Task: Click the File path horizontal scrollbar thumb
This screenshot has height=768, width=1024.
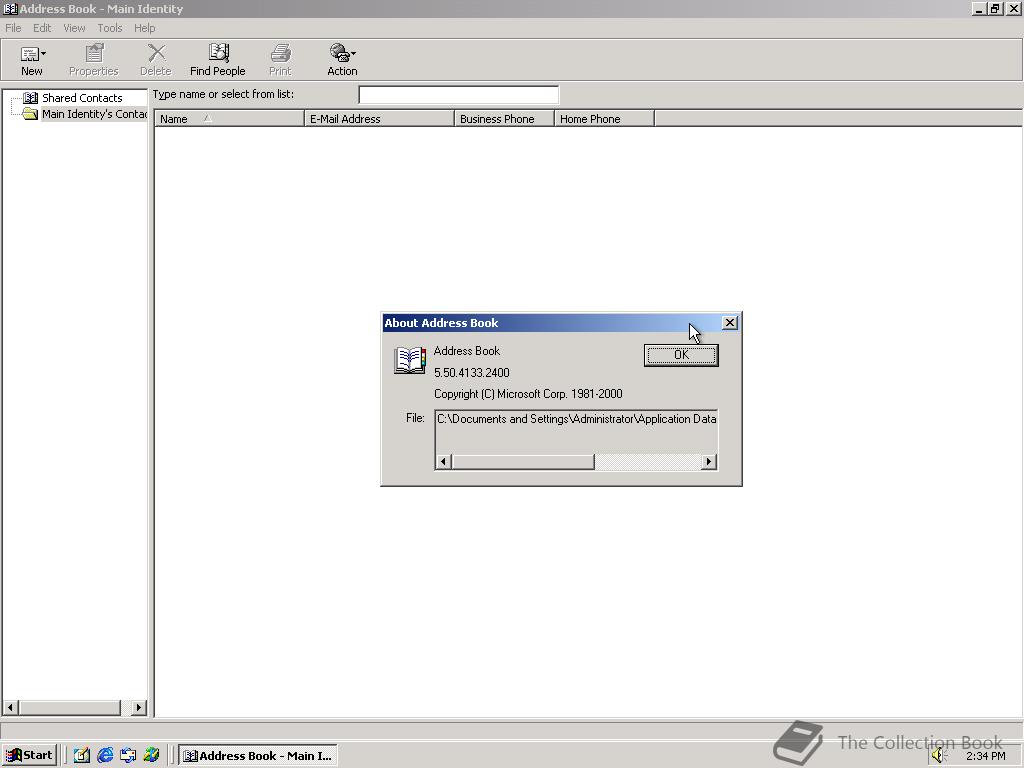Action: (x=523, y=462)
